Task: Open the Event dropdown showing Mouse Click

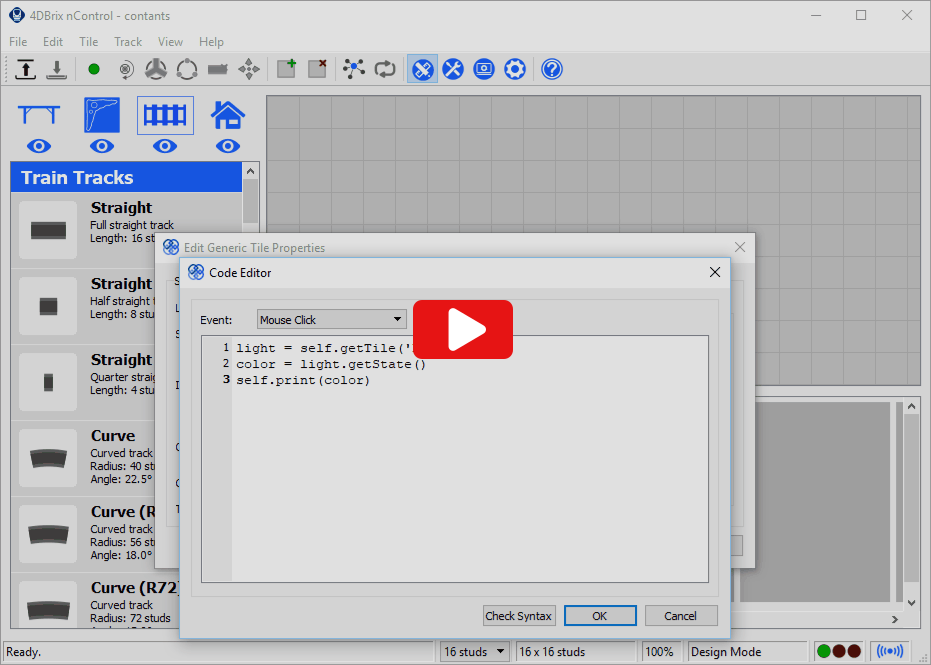Action: click(332, 319)
